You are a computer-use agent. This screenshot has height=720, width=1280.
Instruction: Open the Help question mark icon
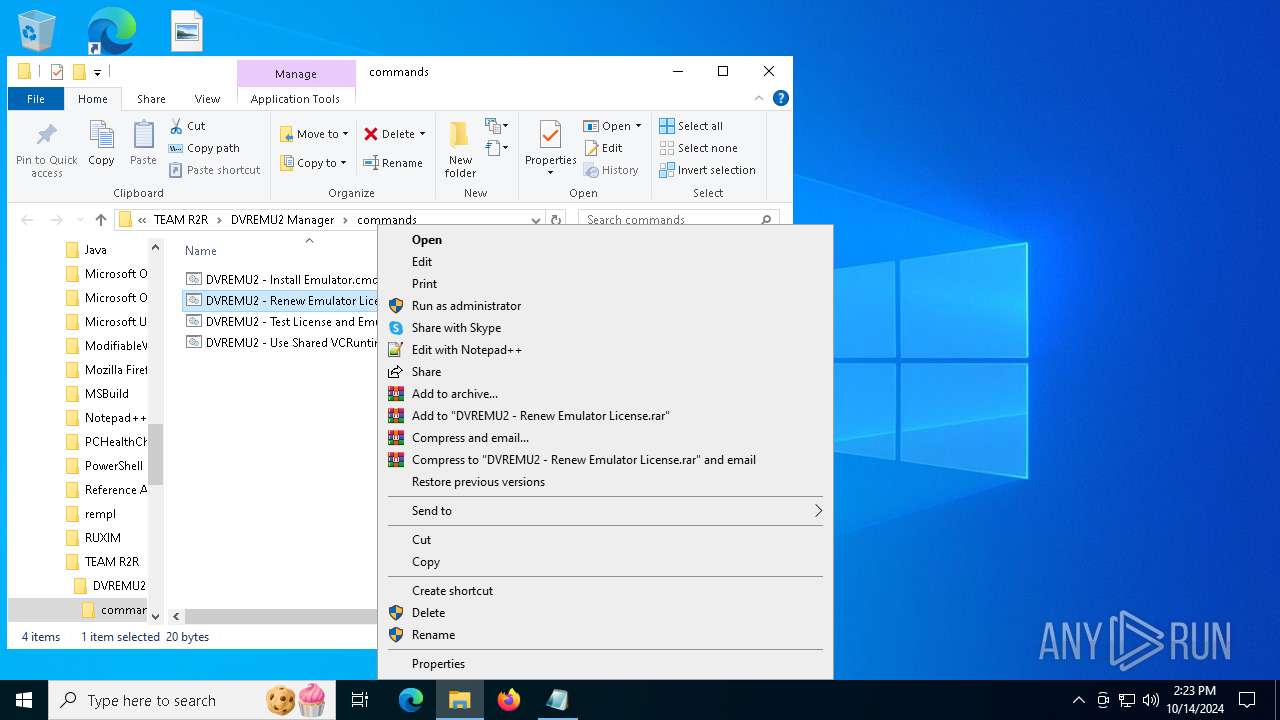click(781, 98)
